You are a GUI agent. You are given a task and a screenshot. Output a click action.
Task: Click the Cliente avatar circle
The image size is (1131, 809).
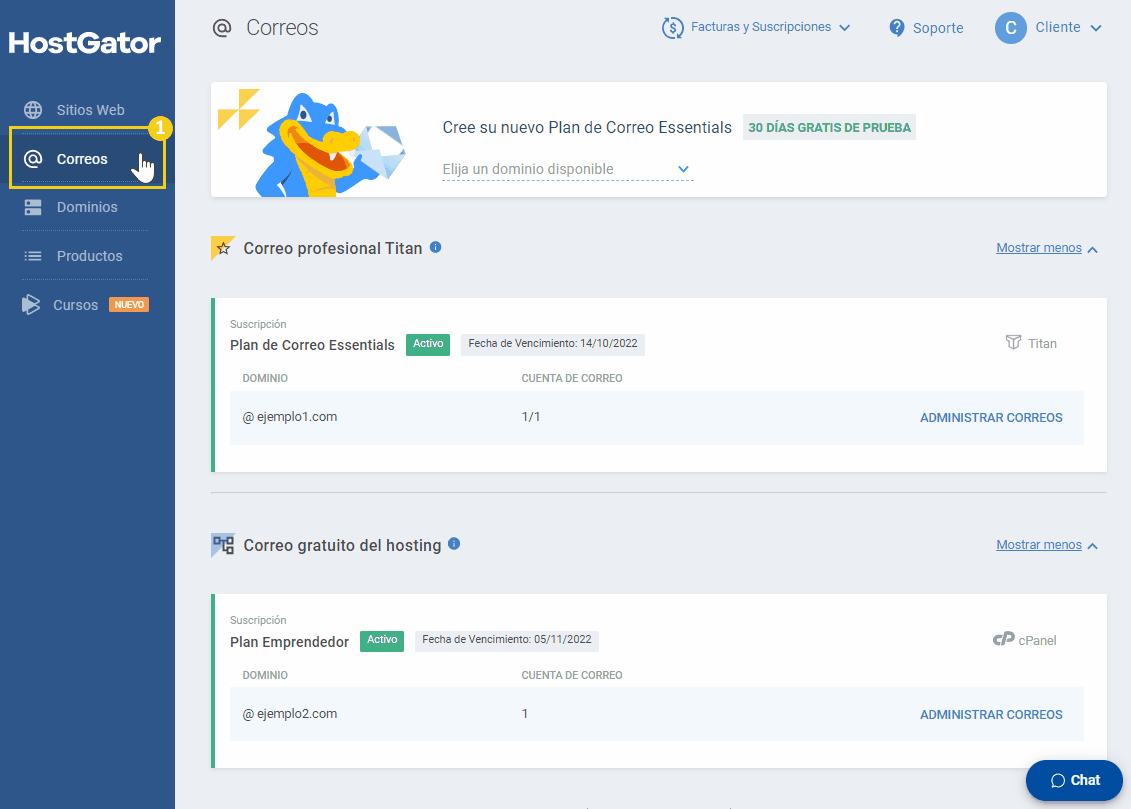(1011, 27)
